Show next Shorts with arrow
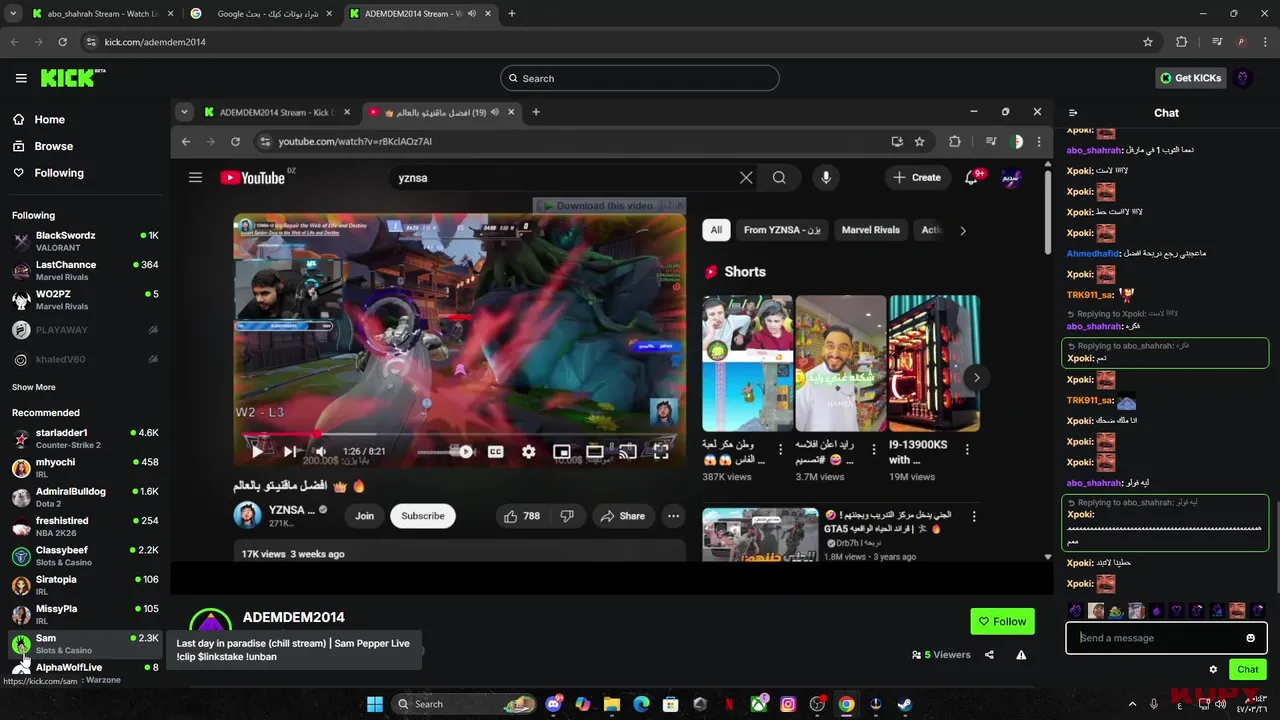1280x720 pixels. [976, 377]
